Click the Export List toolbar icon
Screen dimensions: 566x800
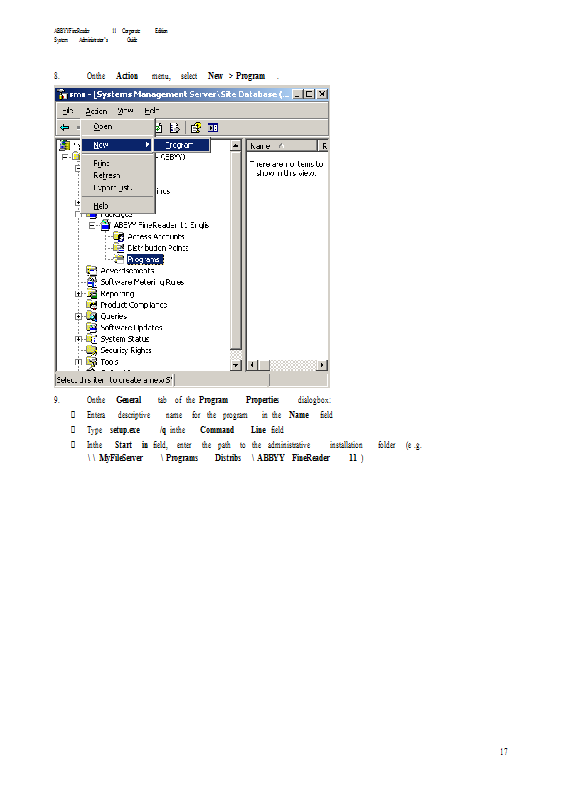point(174,128)
